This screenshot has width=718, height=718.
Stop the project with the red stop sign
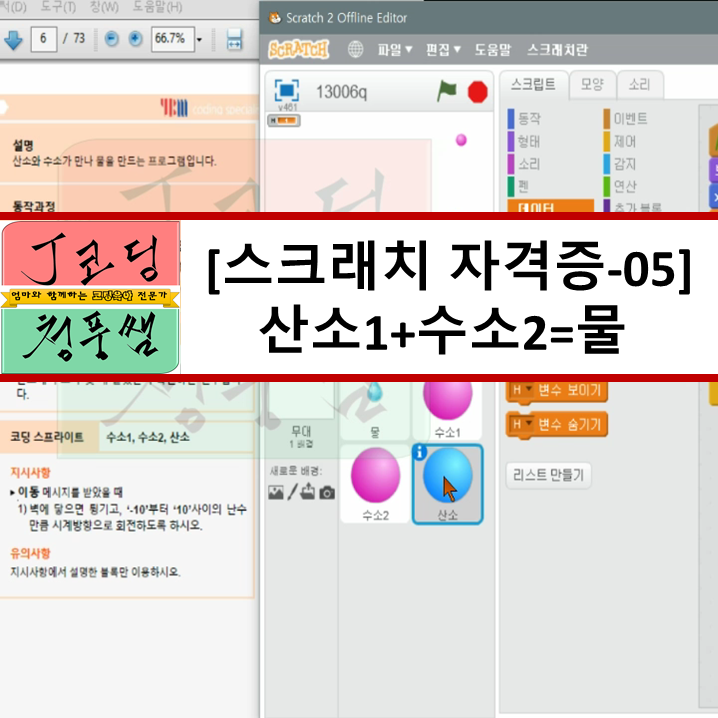(x=478, y=92)
